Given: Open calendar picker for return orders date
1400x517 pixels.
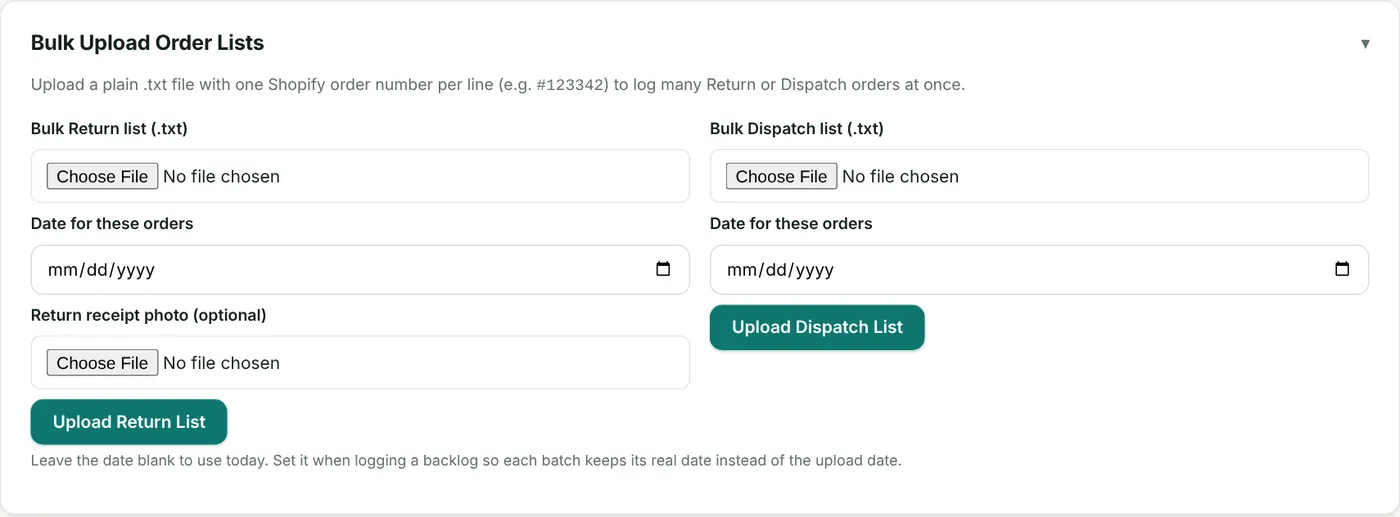Looking at the screenshot, I should pyautogui.click(x=663, y=269).
